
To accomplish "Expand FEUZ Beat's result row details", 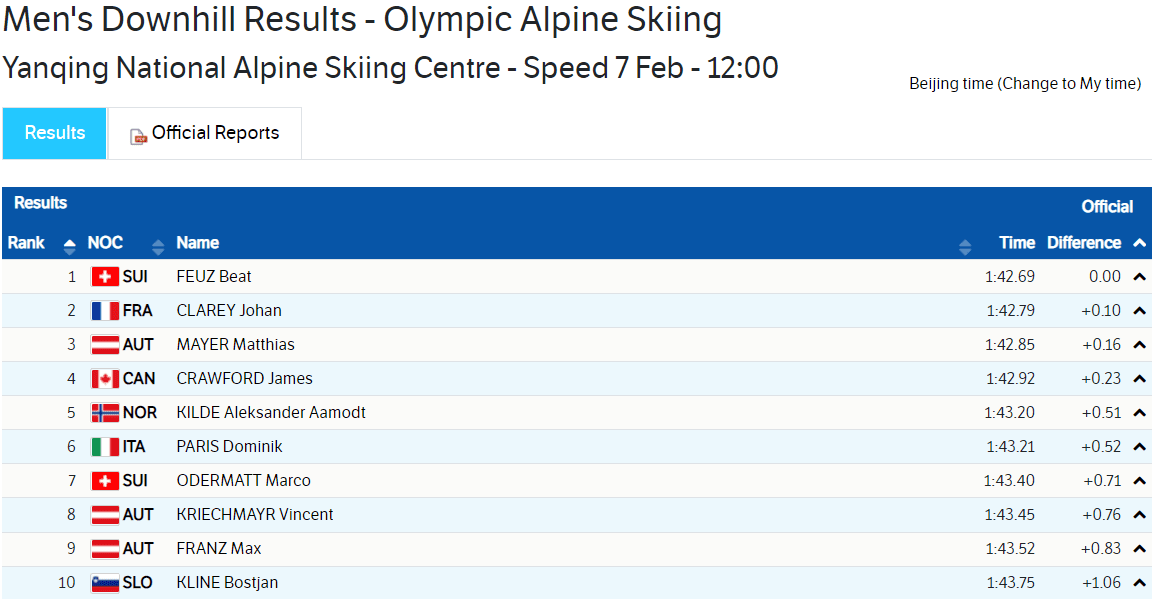I will coord(1139,277).
